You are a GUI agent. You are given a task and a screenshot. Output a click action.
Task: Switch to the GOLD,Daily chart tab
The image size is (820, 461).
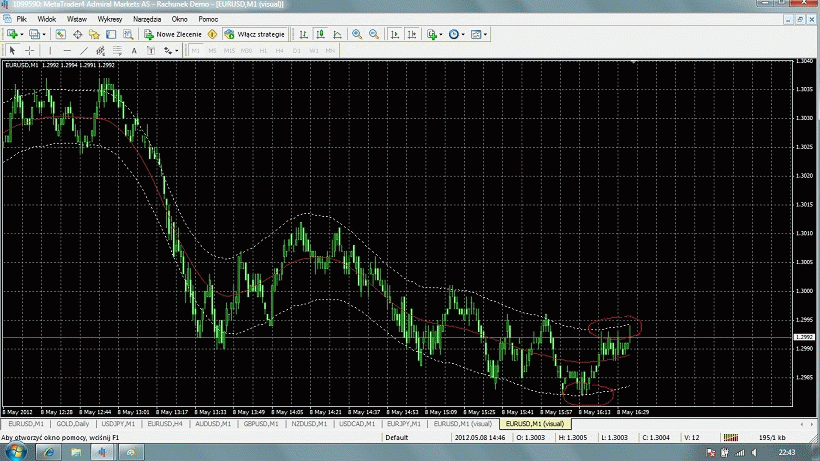click(73, 424)
